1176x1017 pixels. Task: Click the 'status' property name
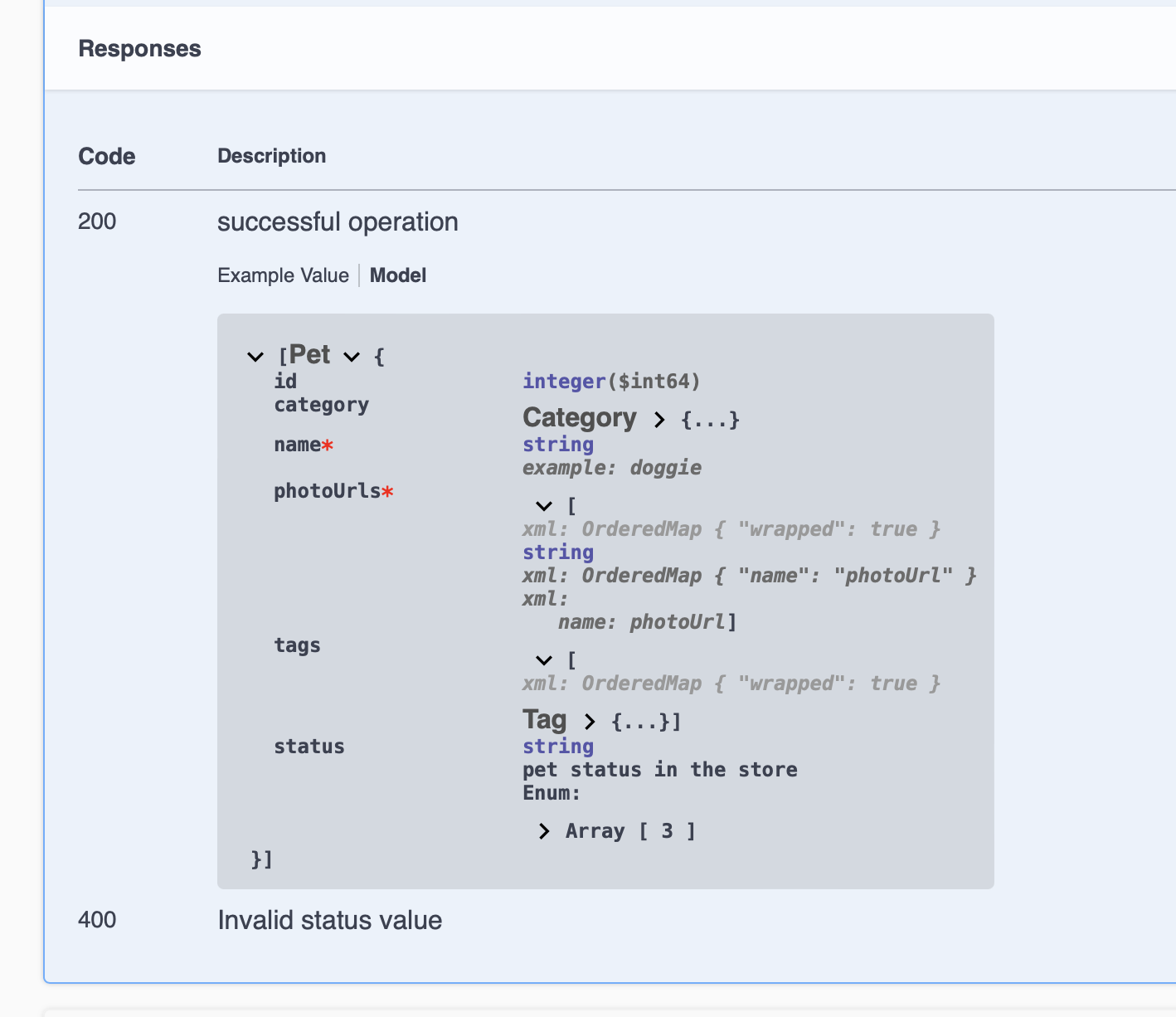coord(309,747)
